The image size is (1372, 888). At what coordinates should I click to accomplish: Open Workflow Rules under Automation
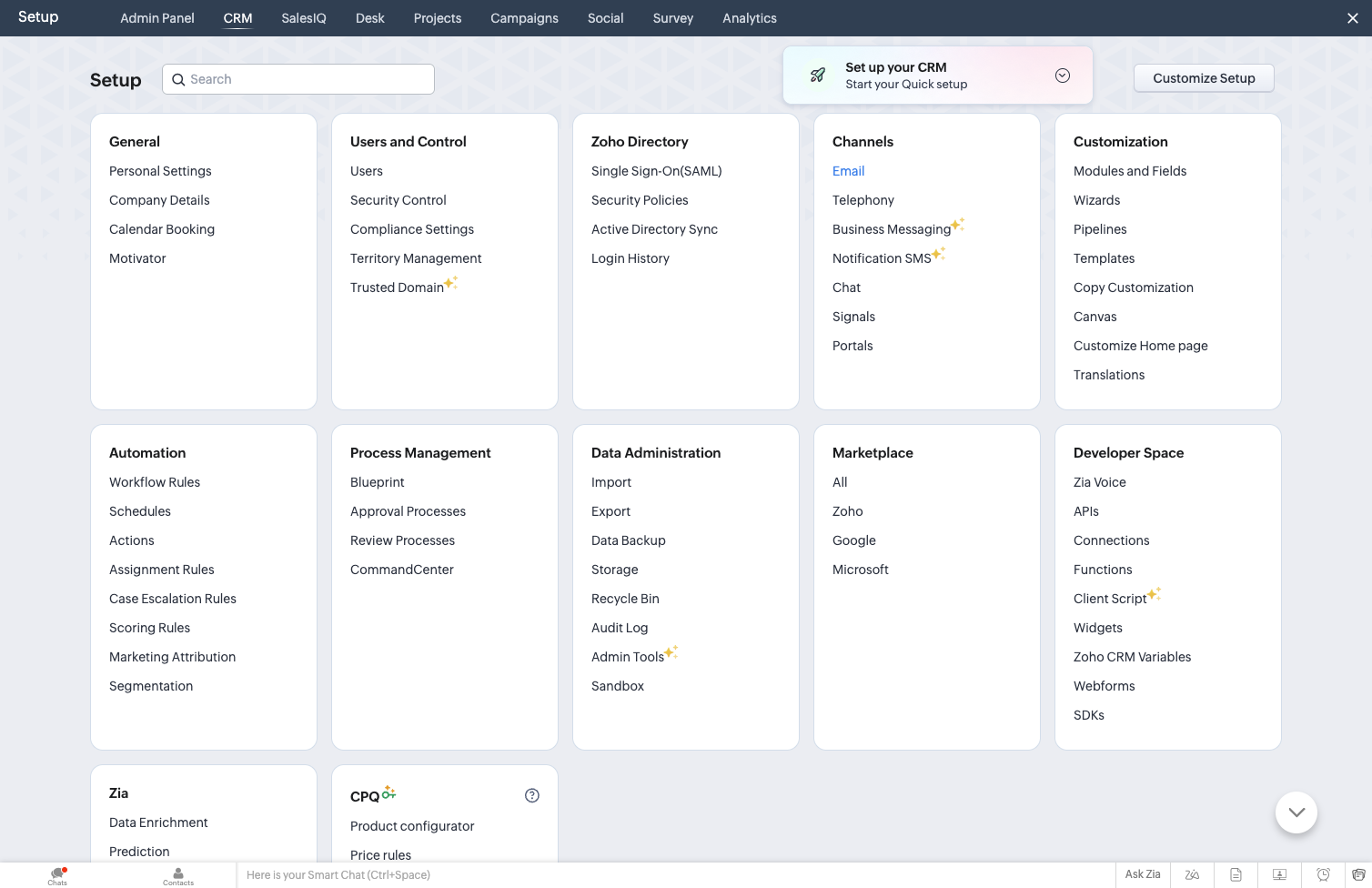click(155, 482)
